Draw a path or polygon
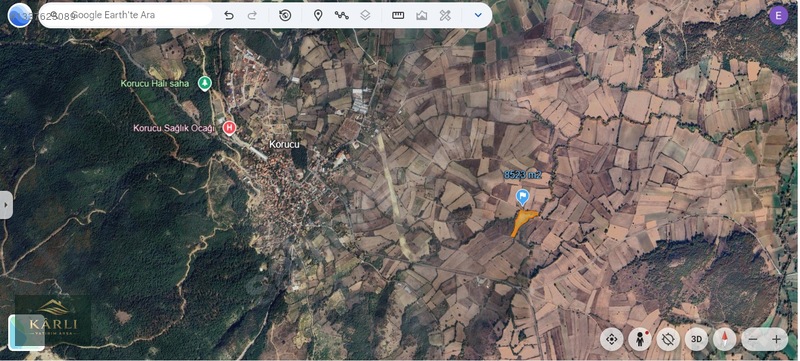The image size is (800, 361). tap(341, 15)
